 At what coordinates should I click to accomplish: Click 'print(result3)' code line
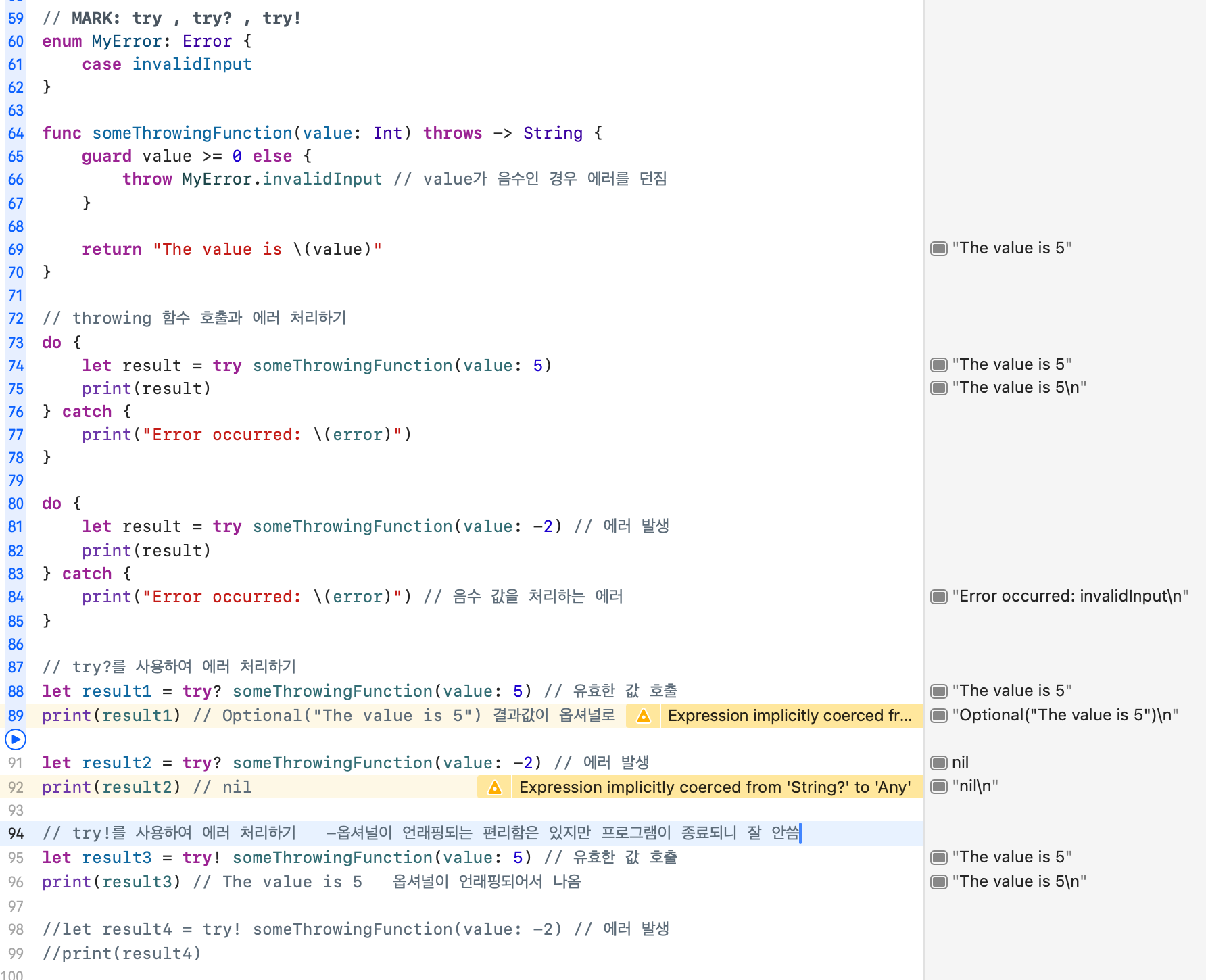pyautogui.click(x=112, y=882)
